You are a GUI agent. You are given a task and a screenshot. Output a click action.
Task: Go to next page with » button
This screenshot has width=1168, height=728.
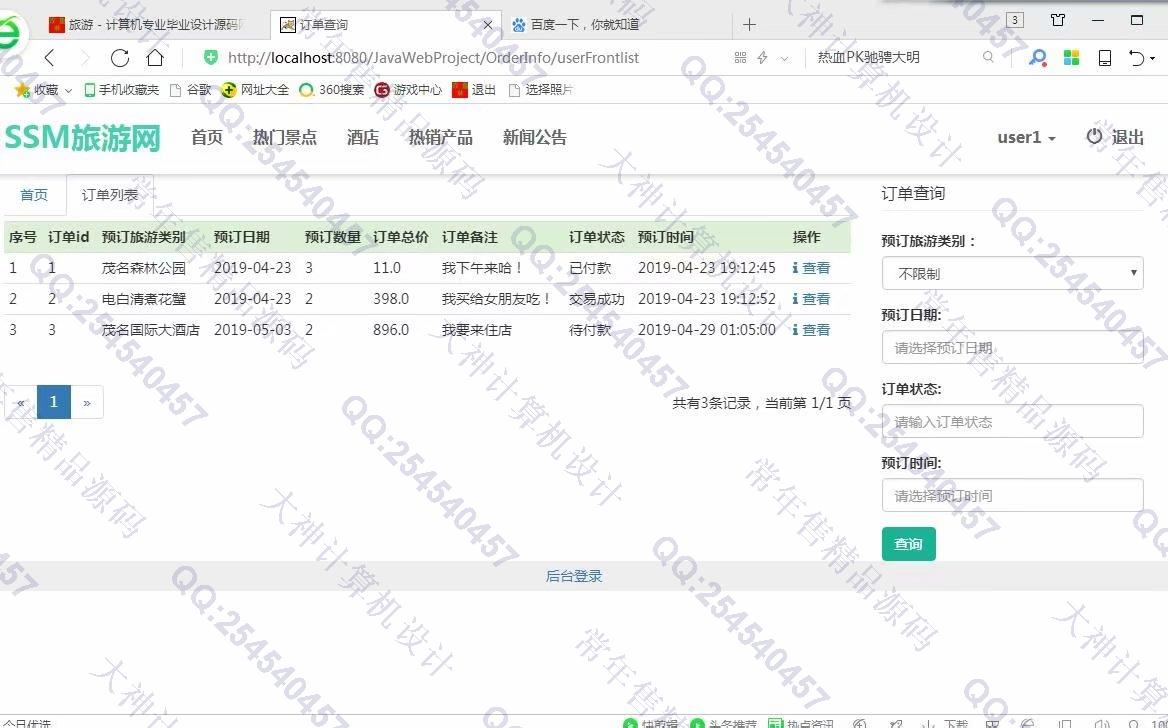click(87, 402)
